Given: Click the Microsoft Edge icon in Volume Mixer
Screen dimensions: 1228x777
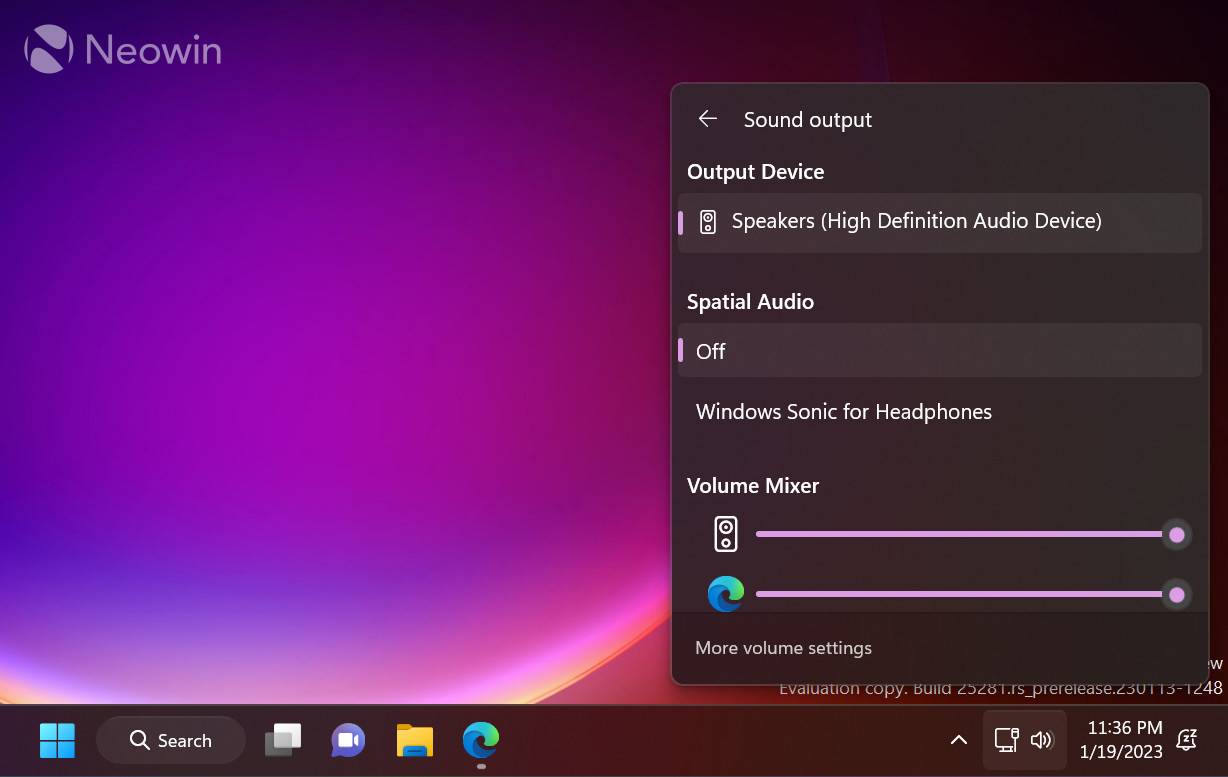Looking at the screenshot, I should [725, 593].
